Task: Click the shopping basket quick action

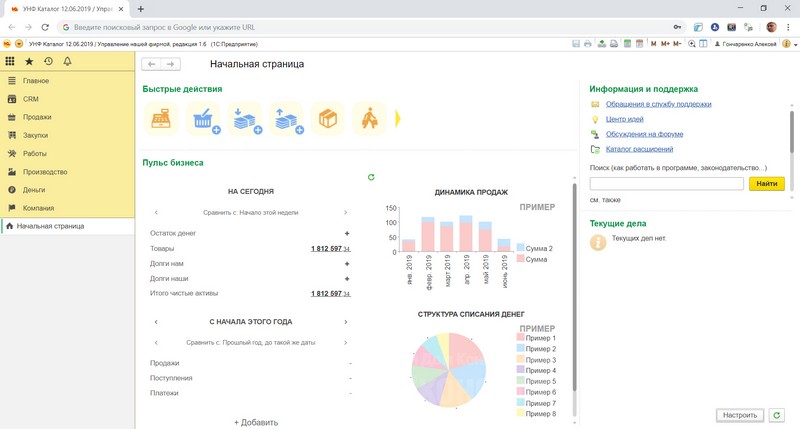Action: (x=203, y=119)
